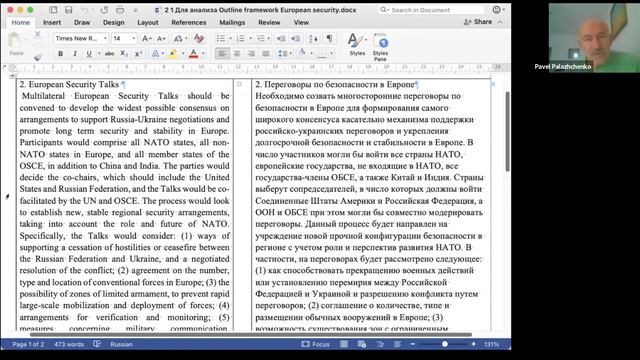Screen dimensions: 640x360
Task: Click the Format Painter brush icon
Action: pyautogui.click(x=38, y=58)
